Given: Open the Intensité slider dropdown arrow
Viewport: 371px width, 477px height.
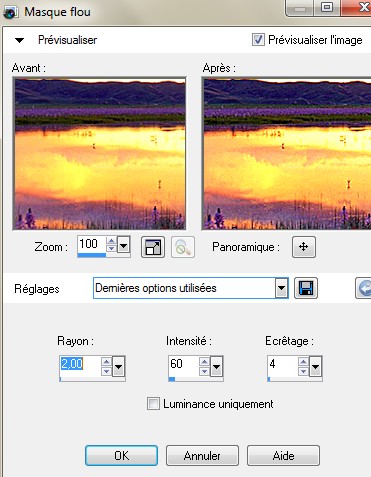Looking at the screenshot, I should [x=216, y=367].
